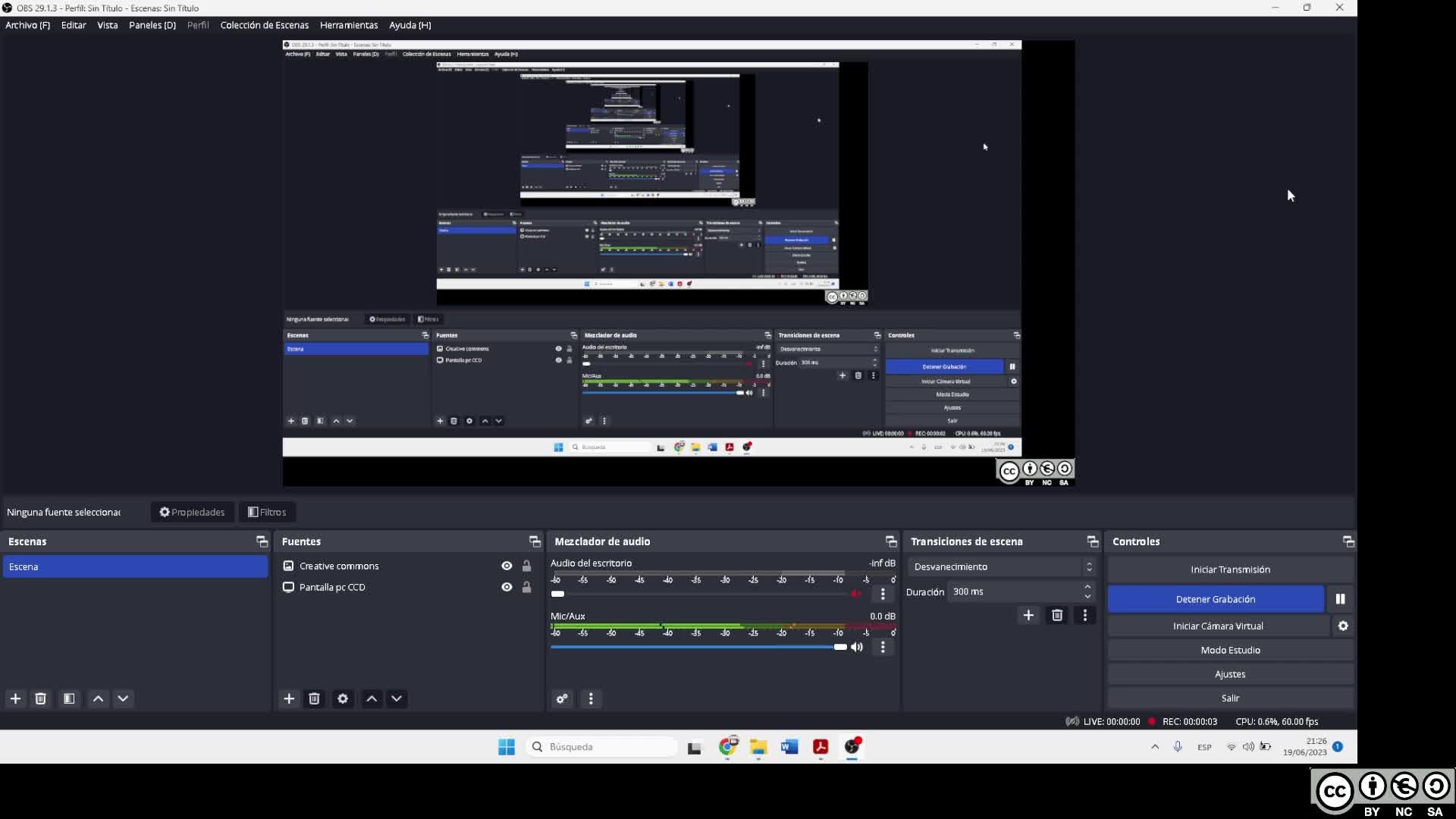The image size is (1456, 819).
Task: Open the Herramientas menu
Action: point(348,25)
